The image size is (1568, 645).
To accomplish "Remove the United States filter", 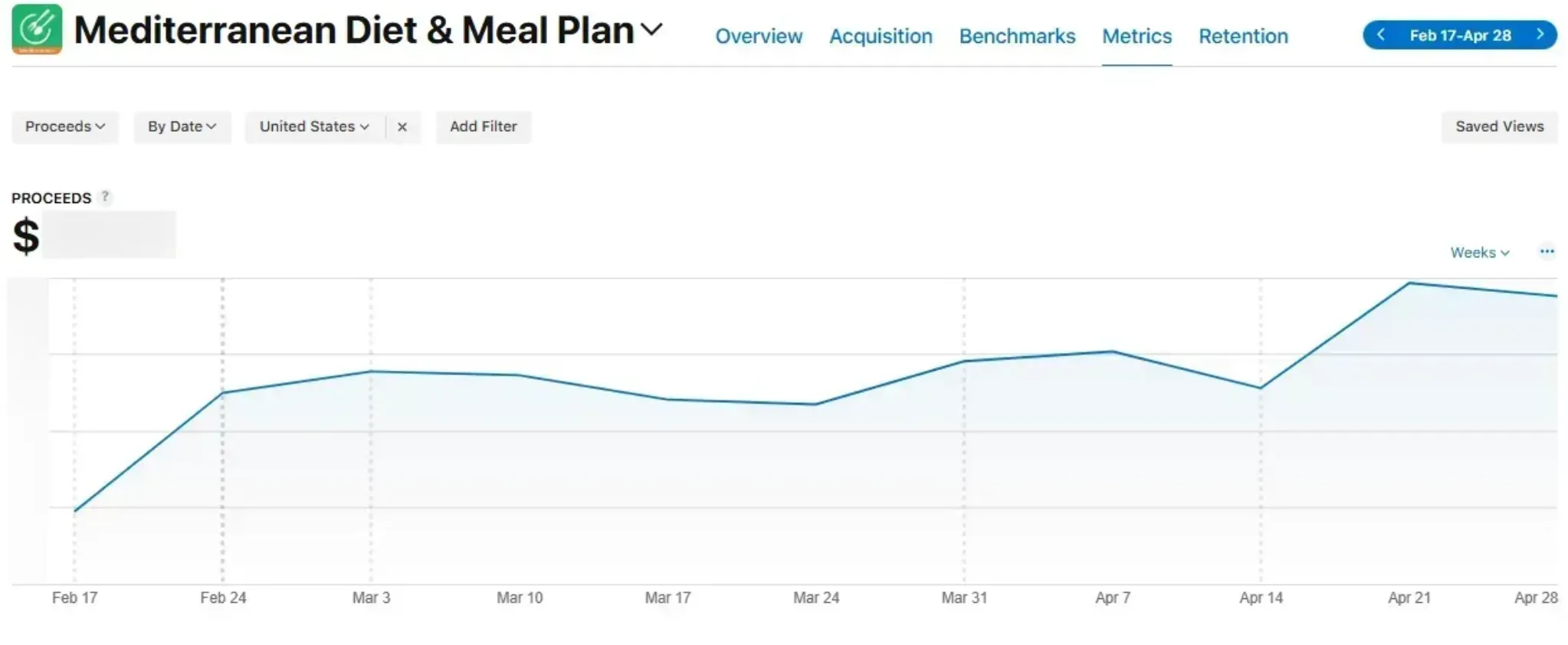I will 402,127.
